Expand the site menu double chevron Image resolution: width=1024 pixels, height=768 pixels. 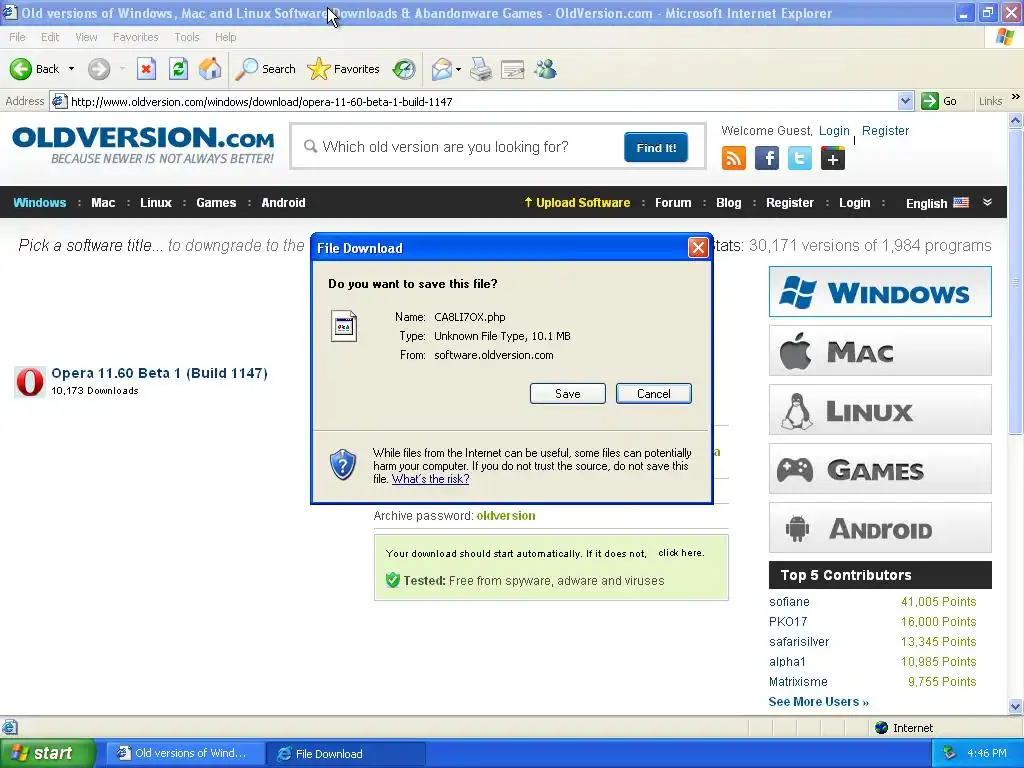(987, 202)
